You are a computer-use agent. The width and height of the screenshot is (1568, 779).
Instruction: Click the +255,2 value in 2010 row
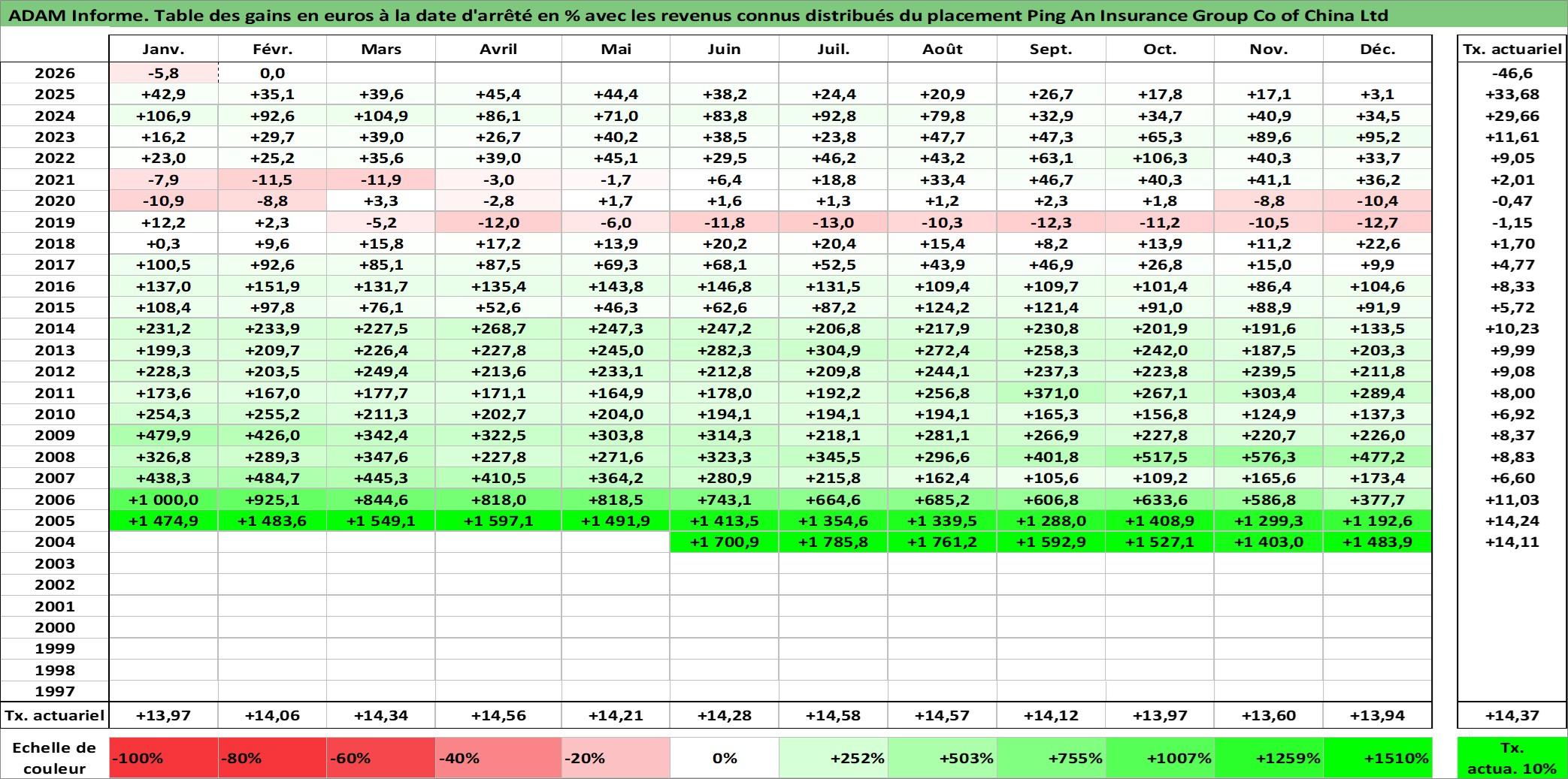click(x=272, y=414)
